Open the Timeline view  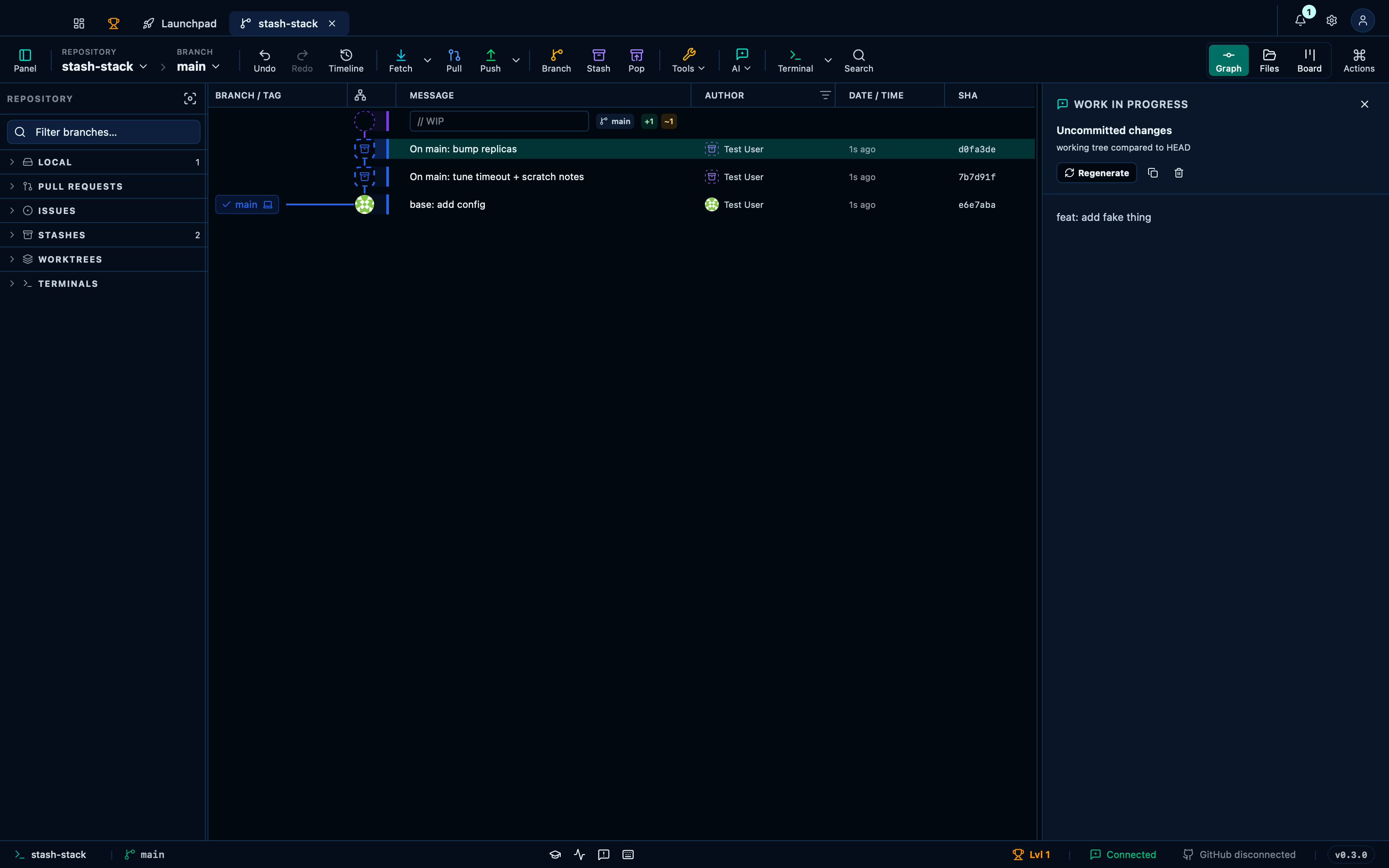[x=346, y=60]
